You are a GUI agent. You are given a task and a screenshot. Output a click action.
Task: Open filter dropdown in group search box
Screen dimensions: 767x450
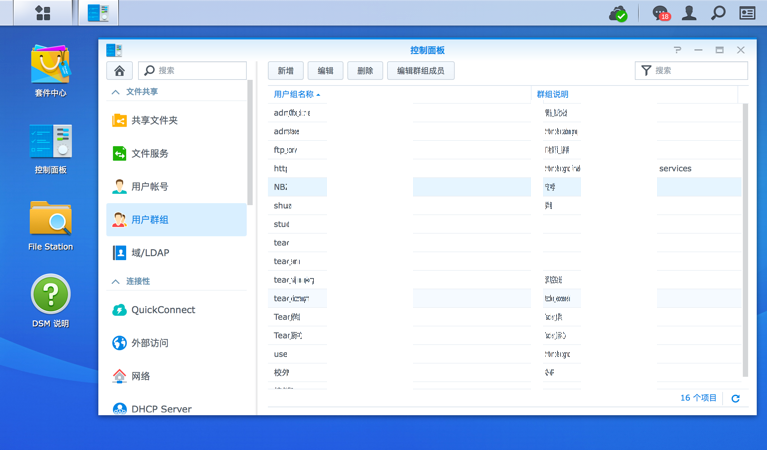coord(646,71)
